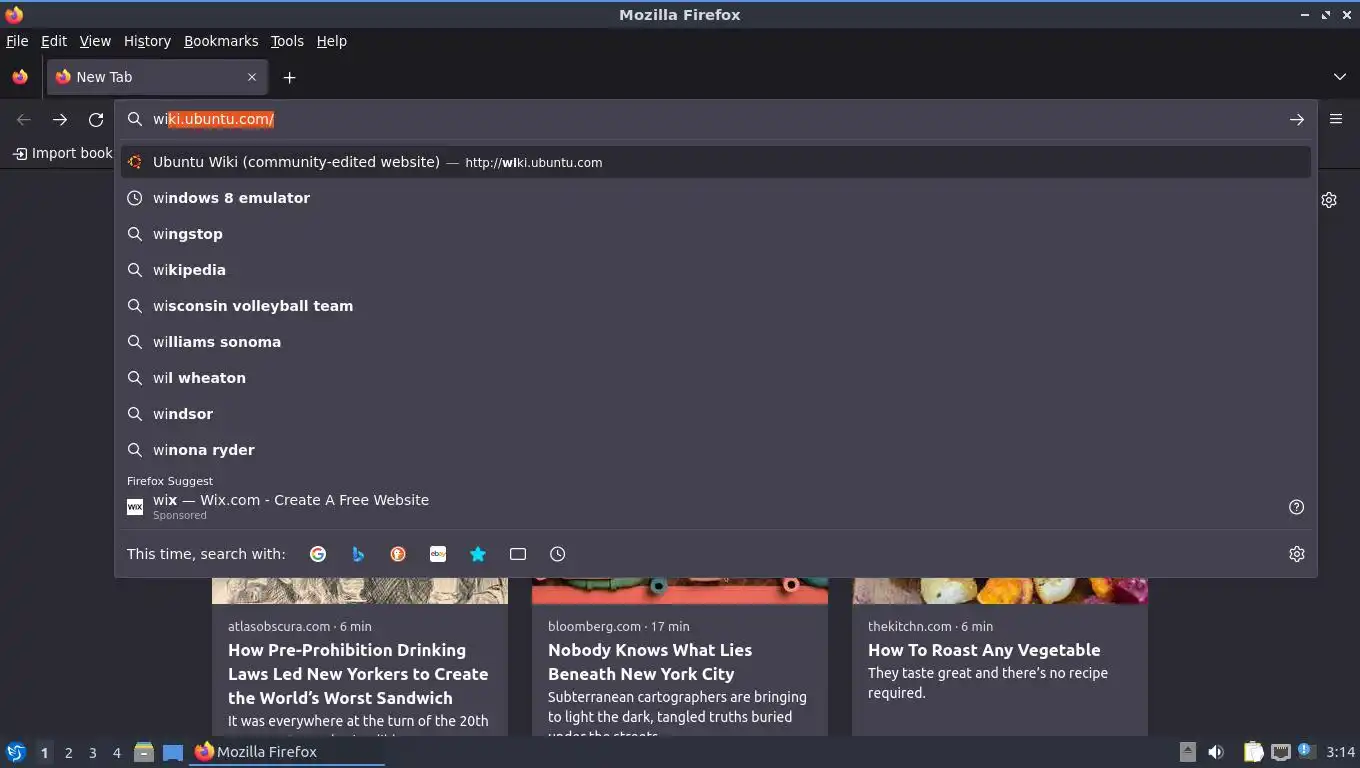Open the File menu
Screen dimensions: 1360x768
pos(17,41)
